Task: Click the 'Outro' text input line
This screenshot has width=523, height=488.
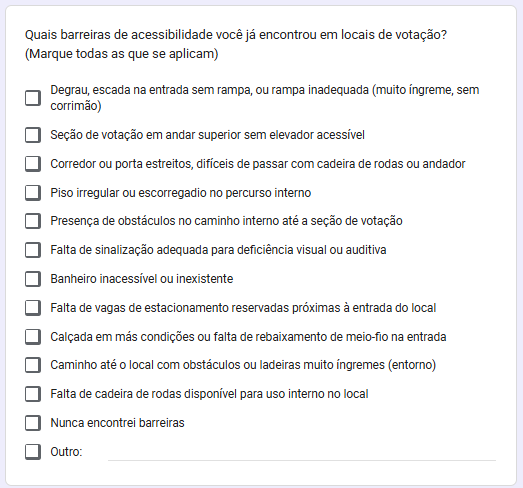Action: click(x=302, y=454)
